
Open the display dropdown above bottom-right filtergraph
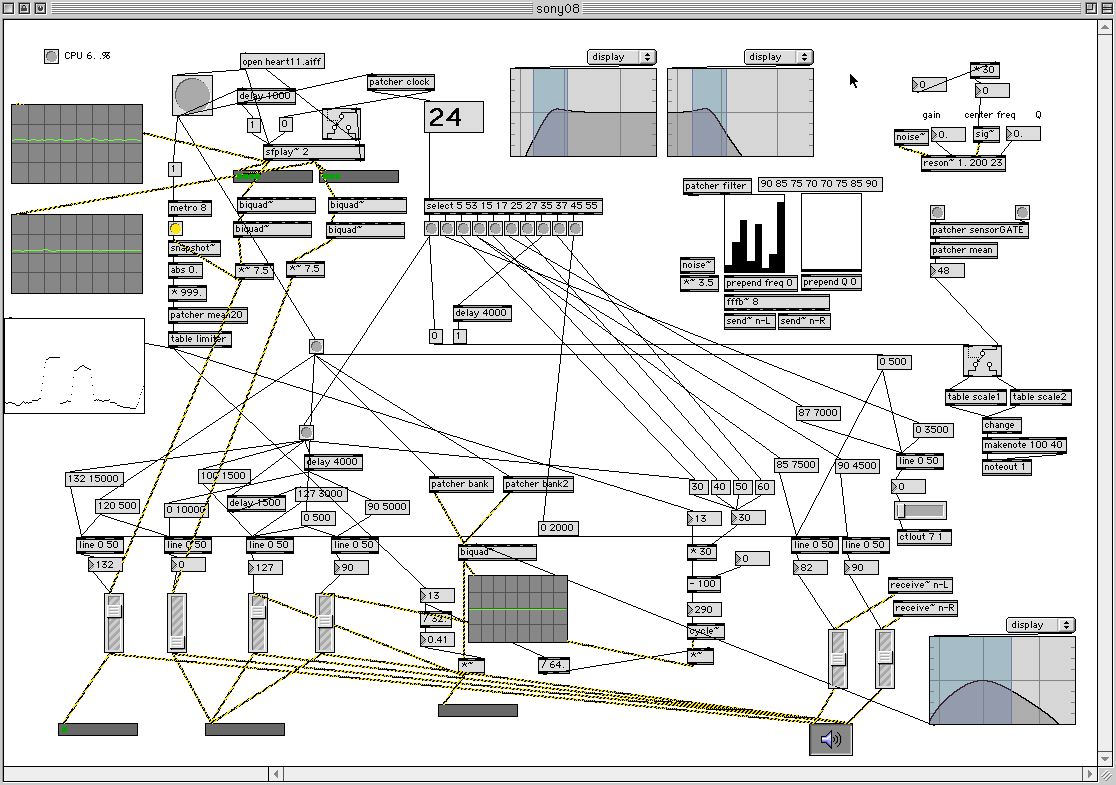click(x=1041, y=625)
